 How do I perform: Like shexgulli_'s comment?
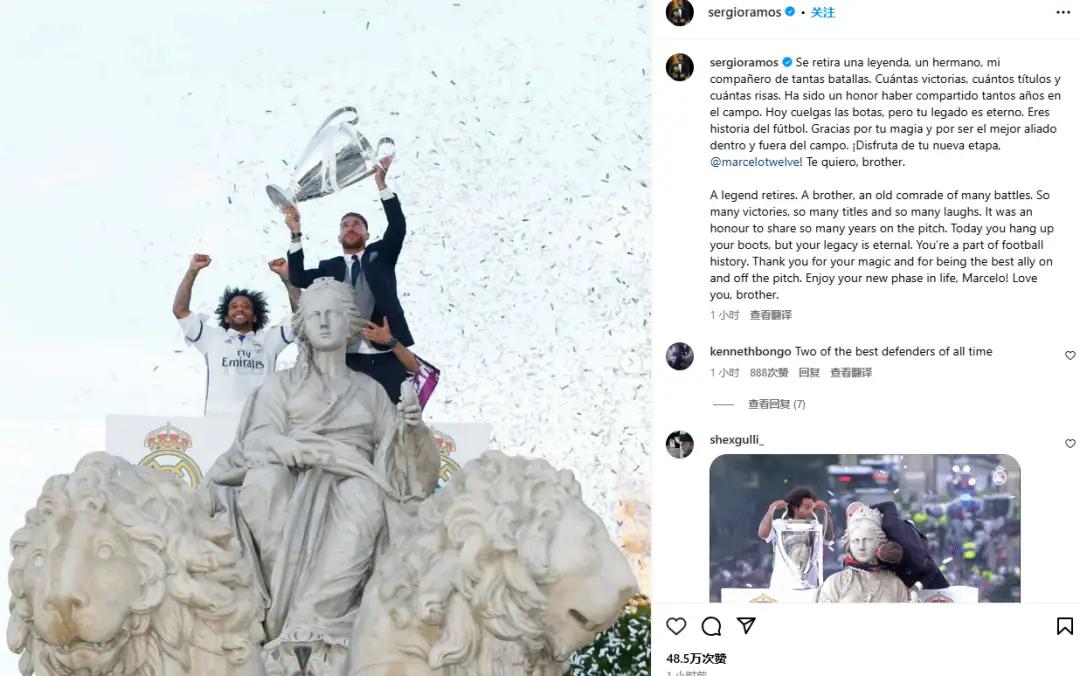(1070, 444)
